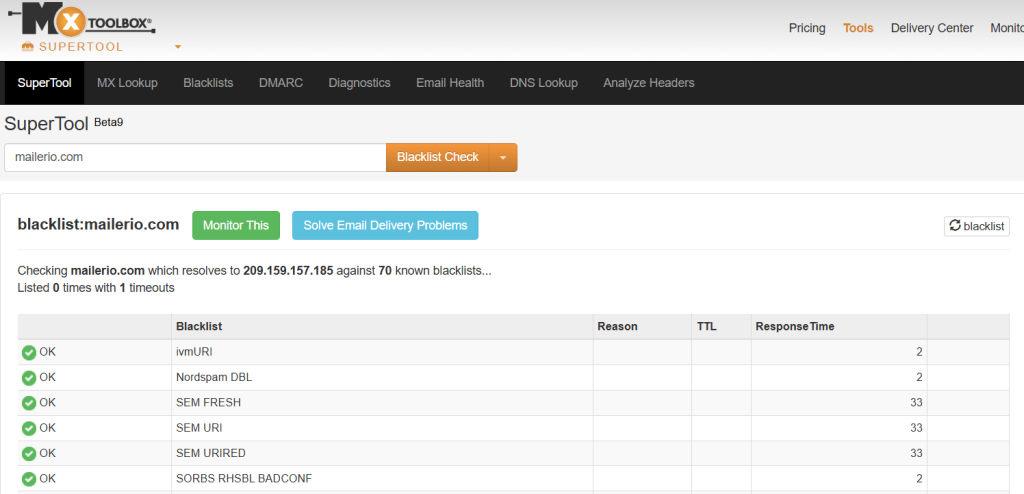Switch to the DMARC tab

pyautogui.click(x=280, y=83)
